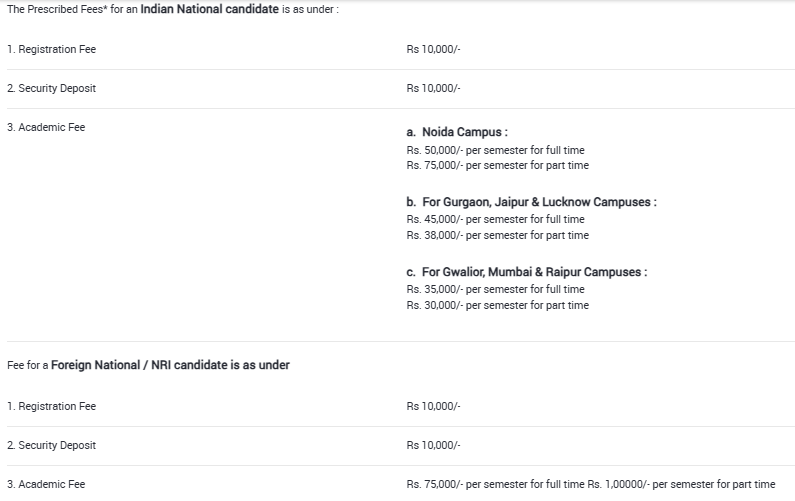Click the Foreign National Security Deposit label
This screenshot has width=795, height=501.
click(52, 445)
